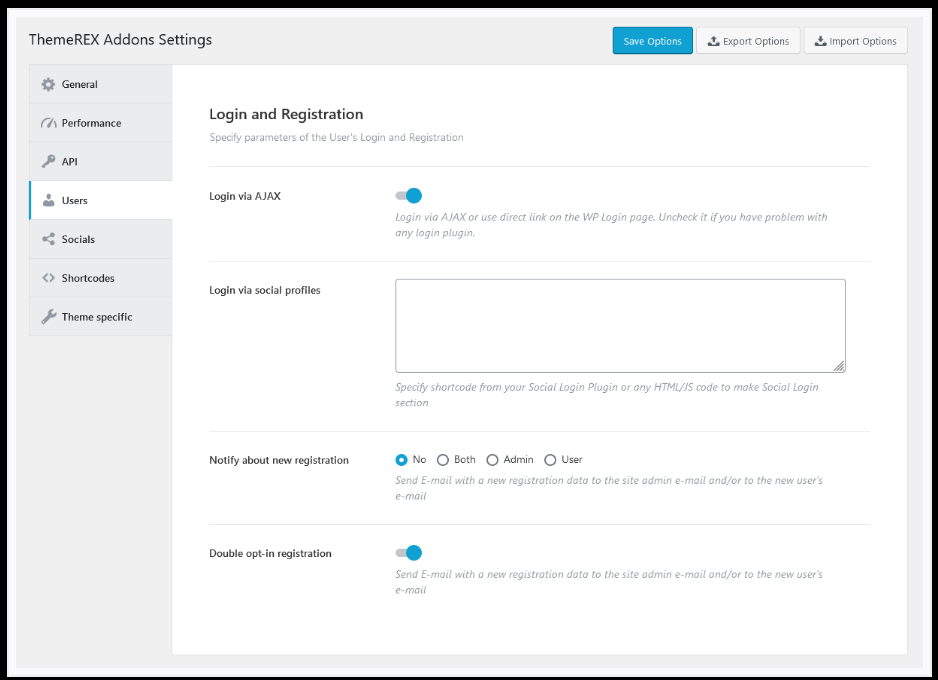Viewport: 938px width, 680px height.
Task: Click the Login and Registration heading
Action: click(286, 114)
